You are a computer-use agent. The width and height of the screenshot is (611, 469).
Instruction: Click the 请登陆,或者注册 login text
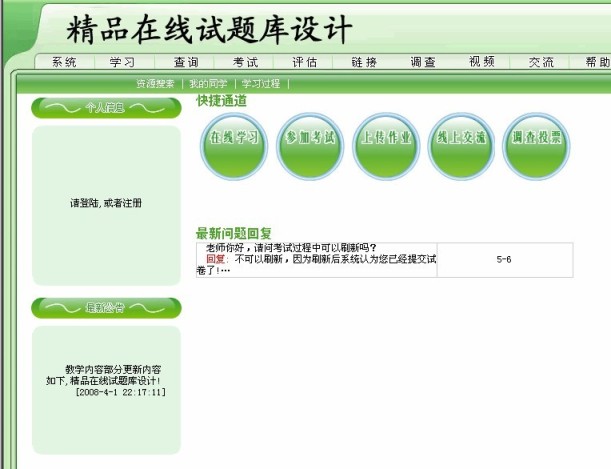coord(106,203)
